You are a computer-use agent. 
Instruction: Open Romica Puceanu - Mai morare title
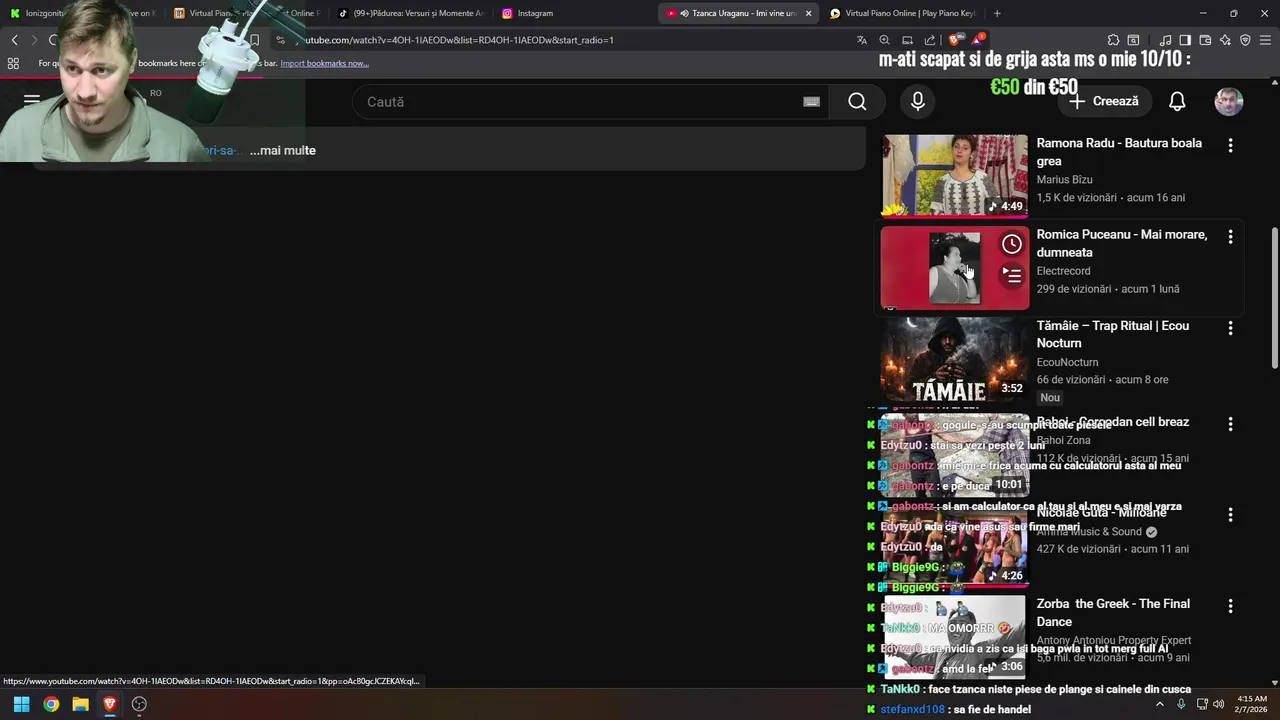(x=1122, y=244)
